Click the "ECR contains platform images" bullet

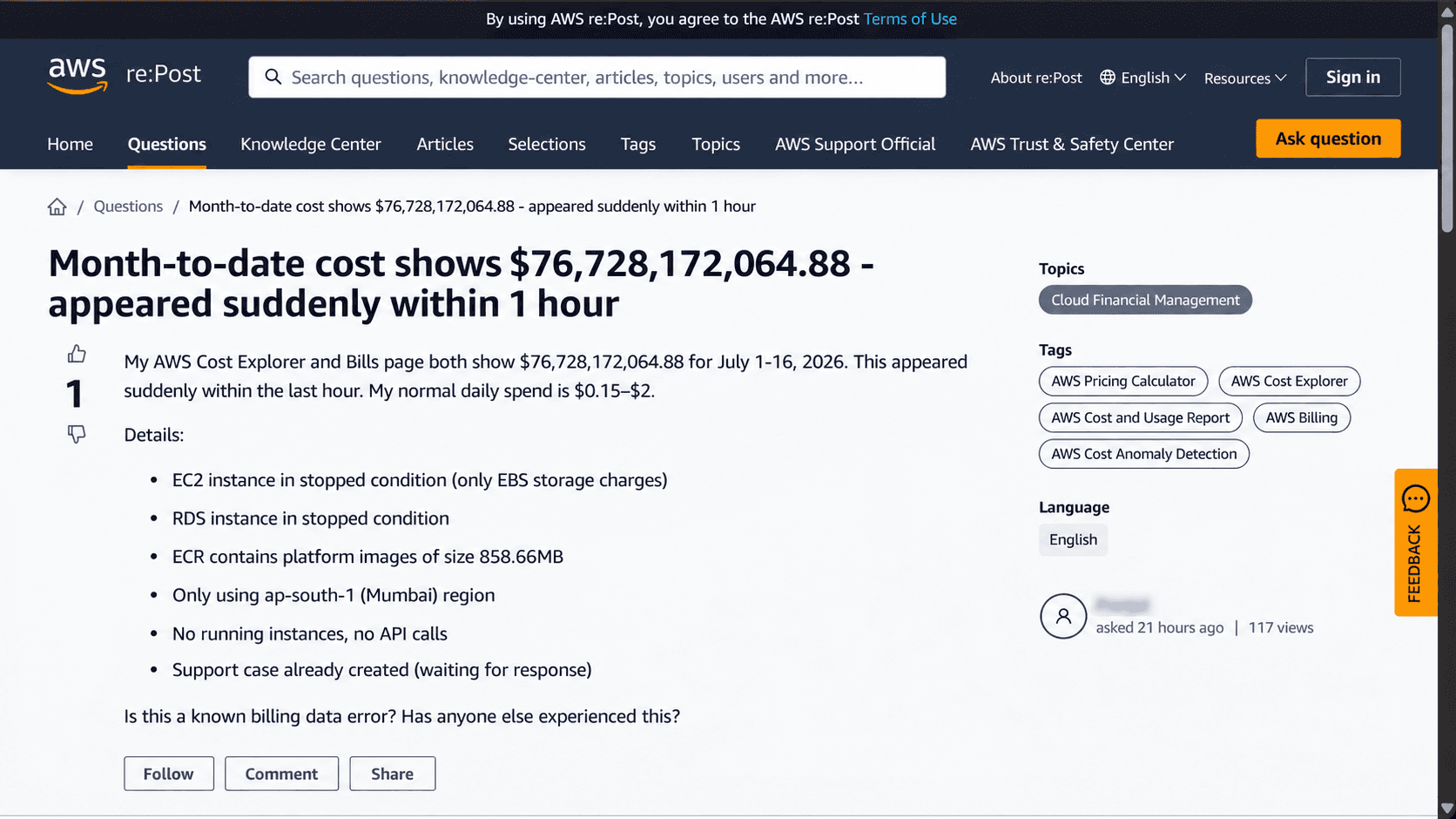coord(367,557)
